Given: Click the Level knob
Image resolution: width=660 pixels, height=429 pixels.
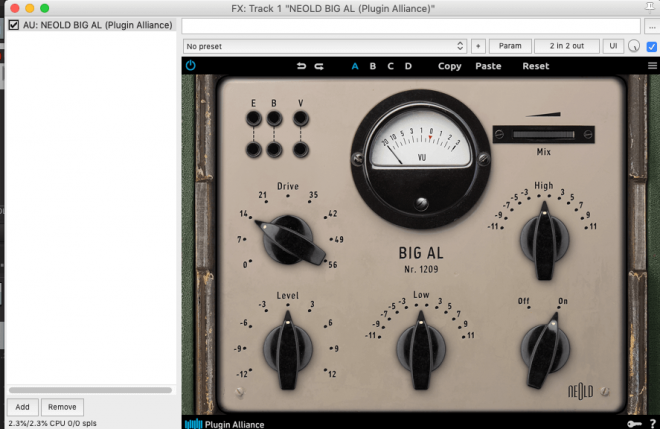Looking at the screenshot, I should click(288, 349).
